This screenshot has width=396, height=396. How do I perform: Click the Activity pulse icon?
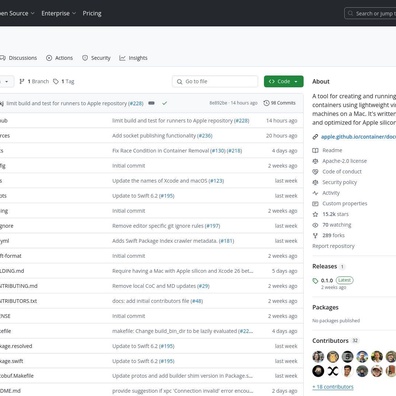pos(315,193)
